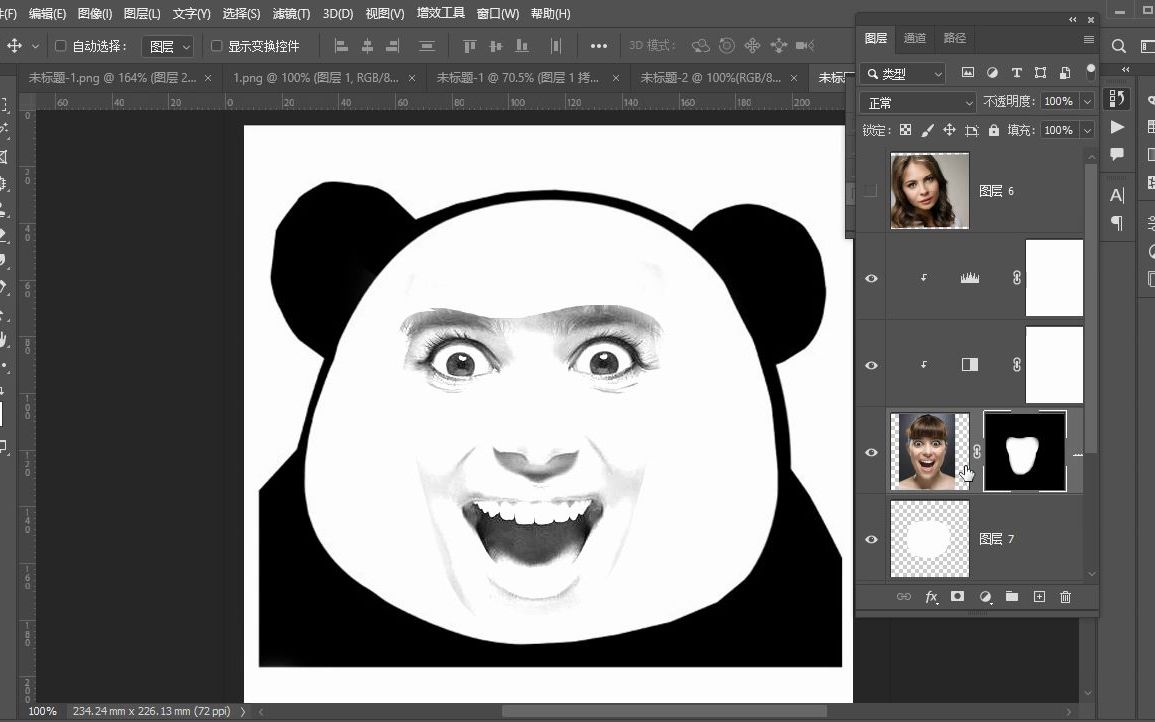This screenshot has width=1155, height=722.
Task: Enable the 自动选择 checkbox
Action: (x=60, y=45)
